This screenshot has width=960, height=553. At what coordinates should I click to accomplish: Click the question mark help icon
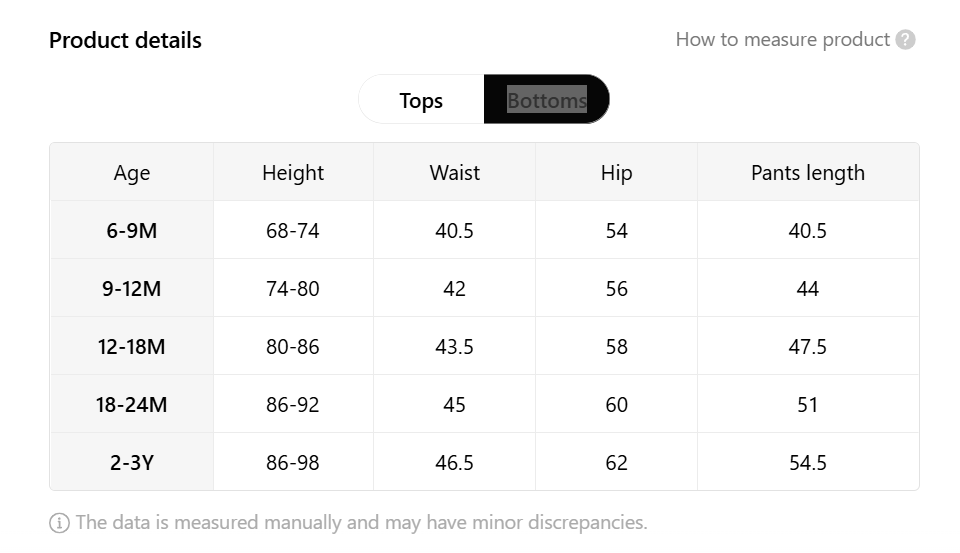(905, 40)
